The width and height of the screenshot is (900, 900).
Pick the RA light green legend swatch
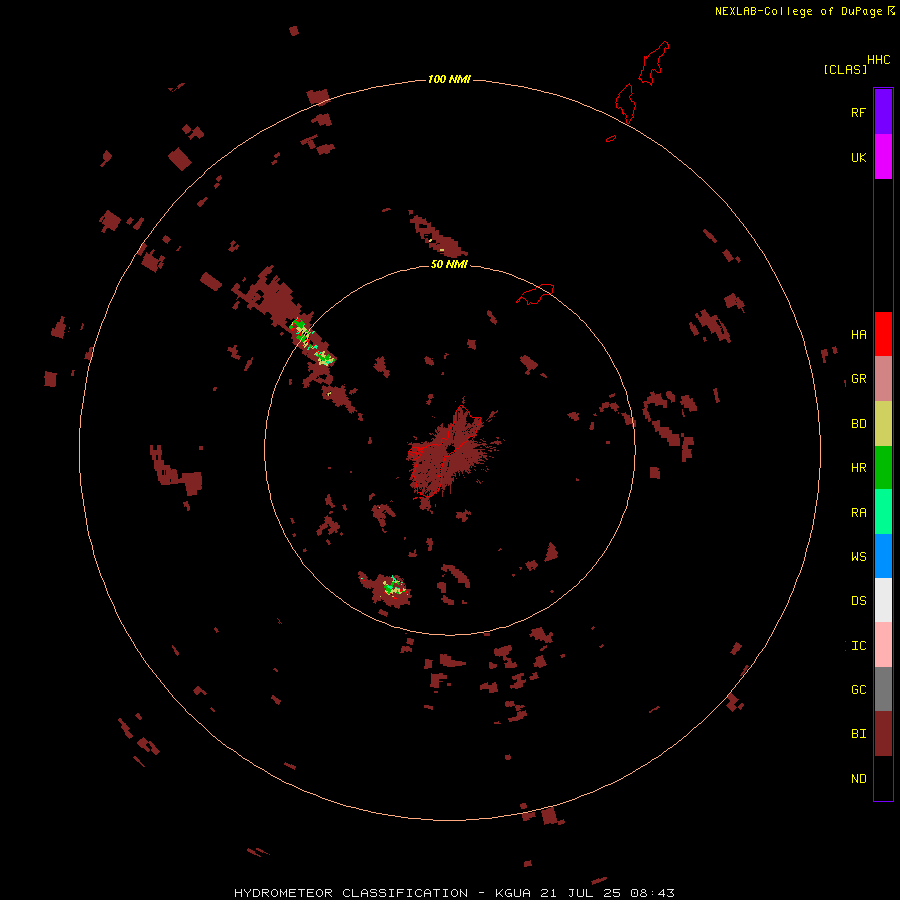[883, 512]
